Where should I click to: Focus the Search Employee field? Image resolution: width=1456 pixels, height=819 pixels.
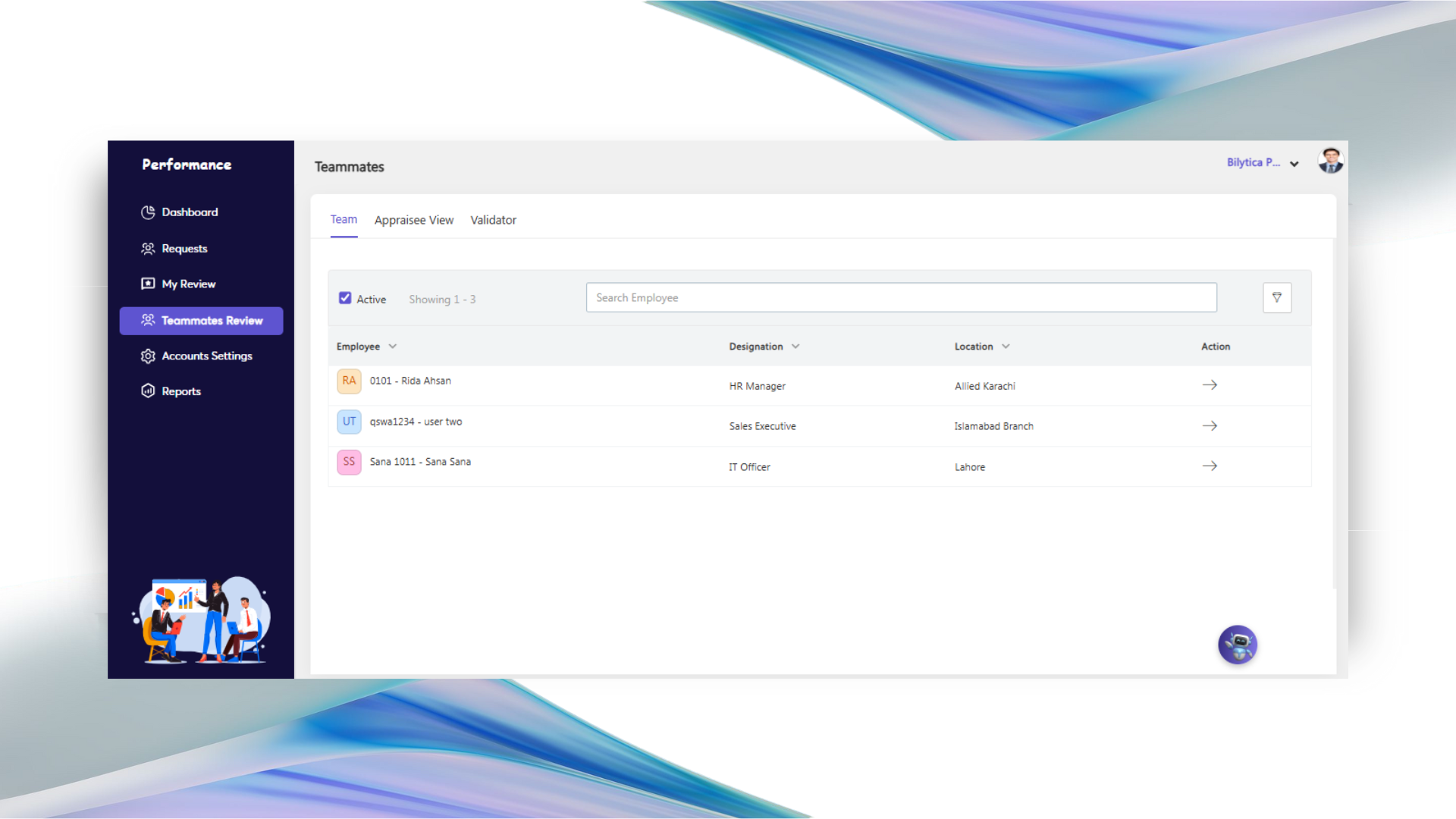901,298
